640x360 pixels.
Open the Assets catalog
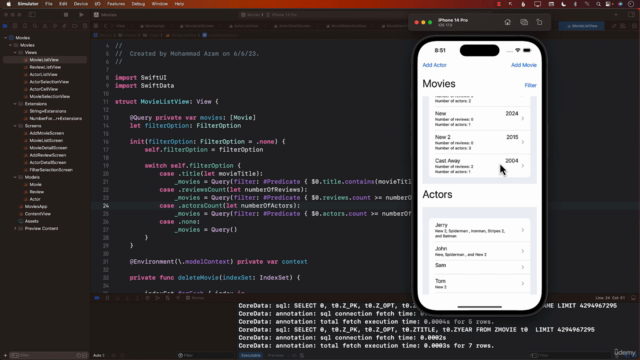tap(31, 221)
